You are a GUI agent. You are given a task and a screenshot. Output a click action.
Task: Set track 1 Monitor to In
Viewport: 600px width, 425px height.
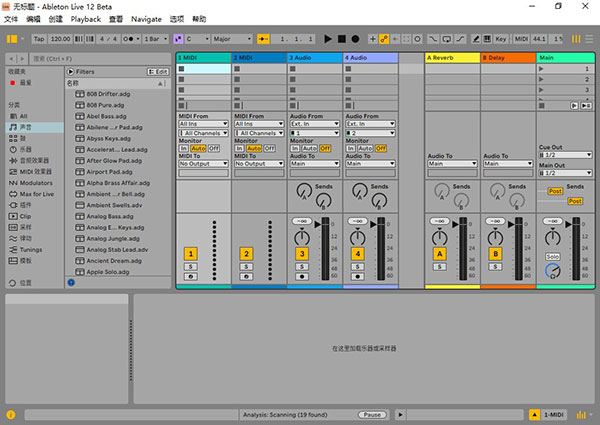coord(184,148)
